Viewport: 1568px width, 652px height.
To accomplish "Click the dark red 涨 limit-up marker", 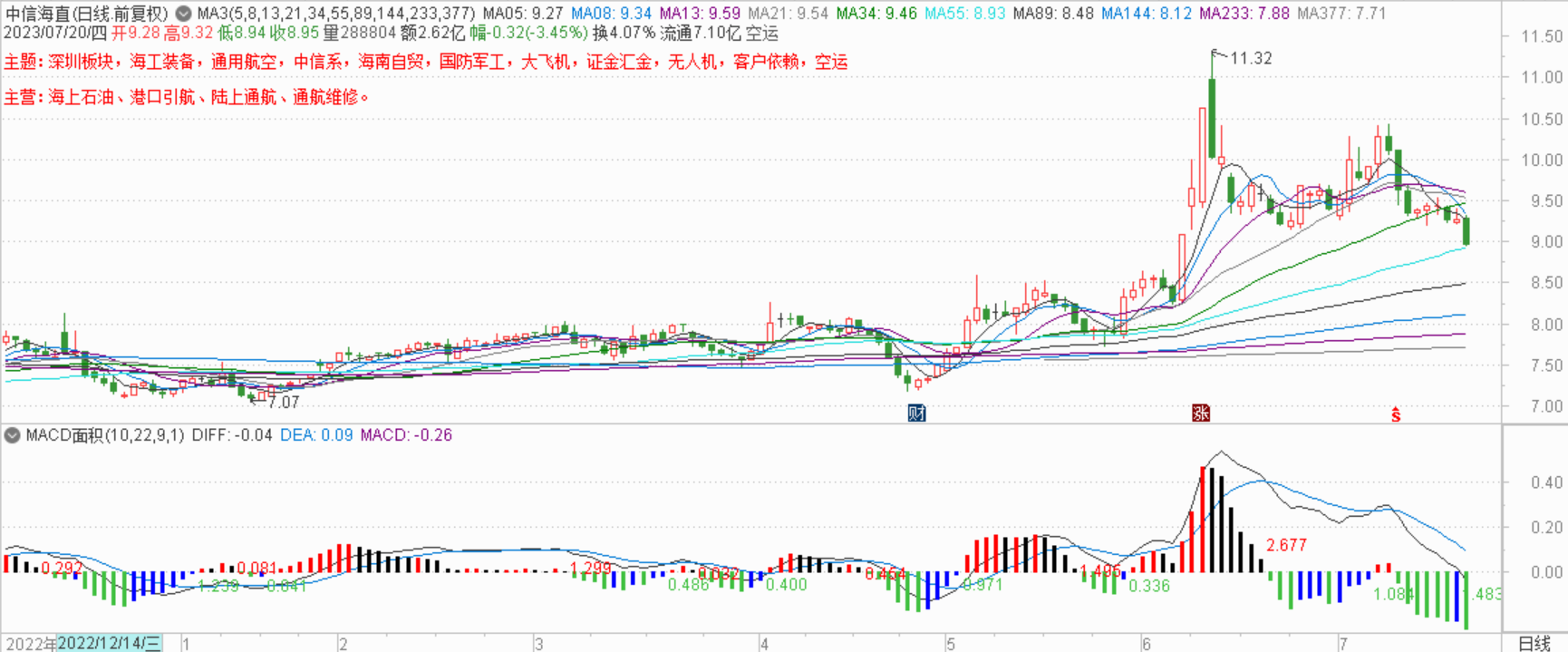I will [1201, 414].
